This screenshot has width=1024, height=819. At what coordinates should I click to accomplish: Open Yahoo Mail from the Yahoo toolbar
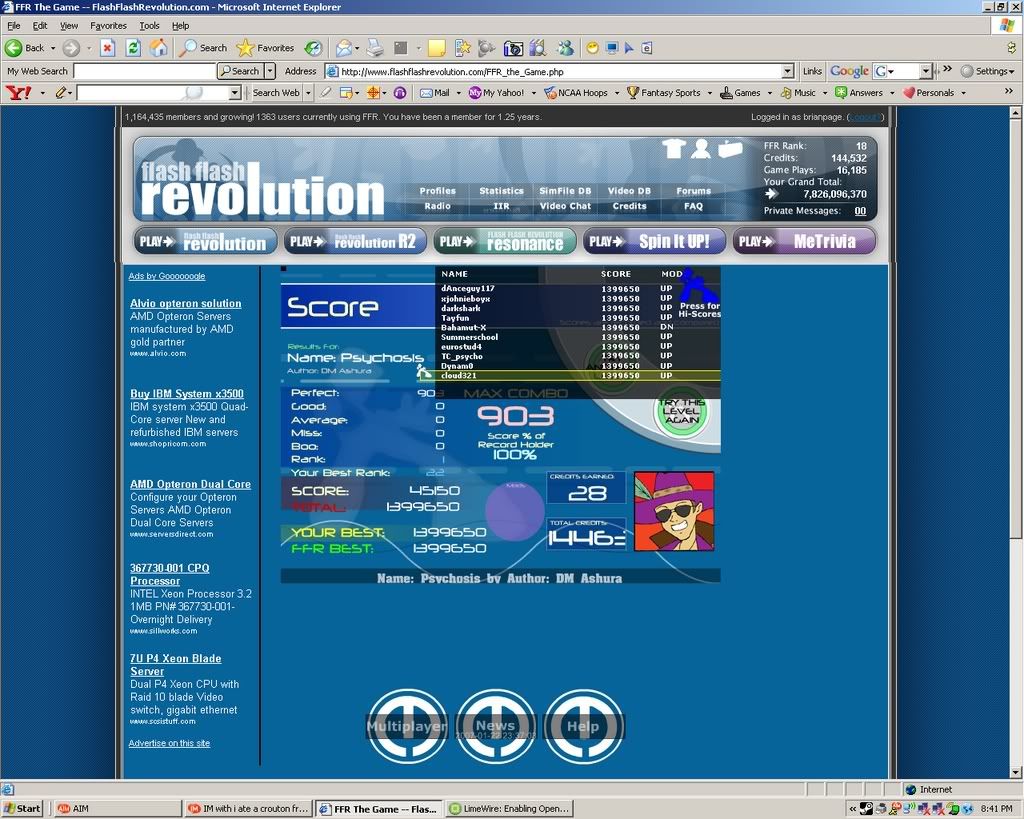click(x=435, y=93)
